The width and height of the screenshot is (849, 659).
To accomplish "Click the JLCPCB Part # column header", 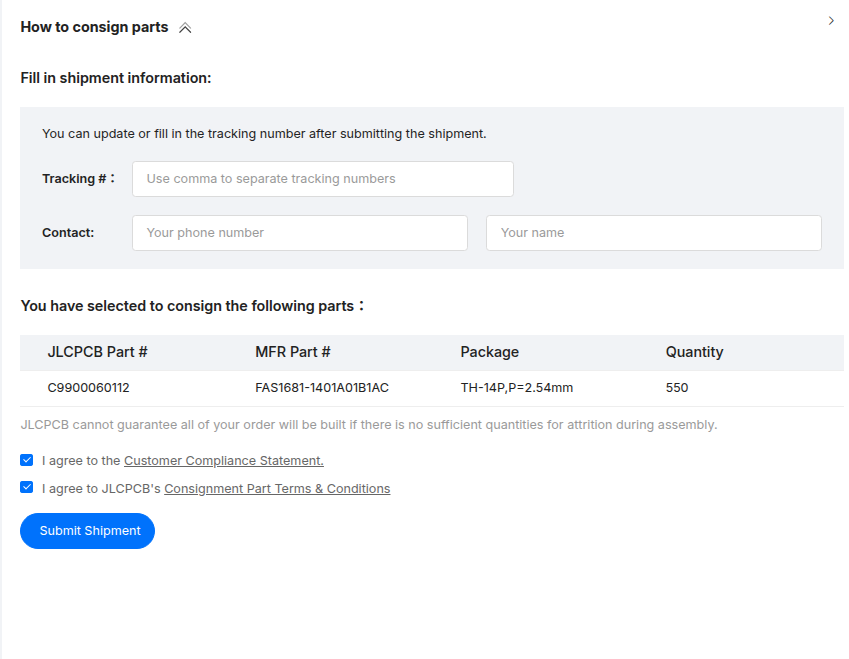I will [98, 352].
